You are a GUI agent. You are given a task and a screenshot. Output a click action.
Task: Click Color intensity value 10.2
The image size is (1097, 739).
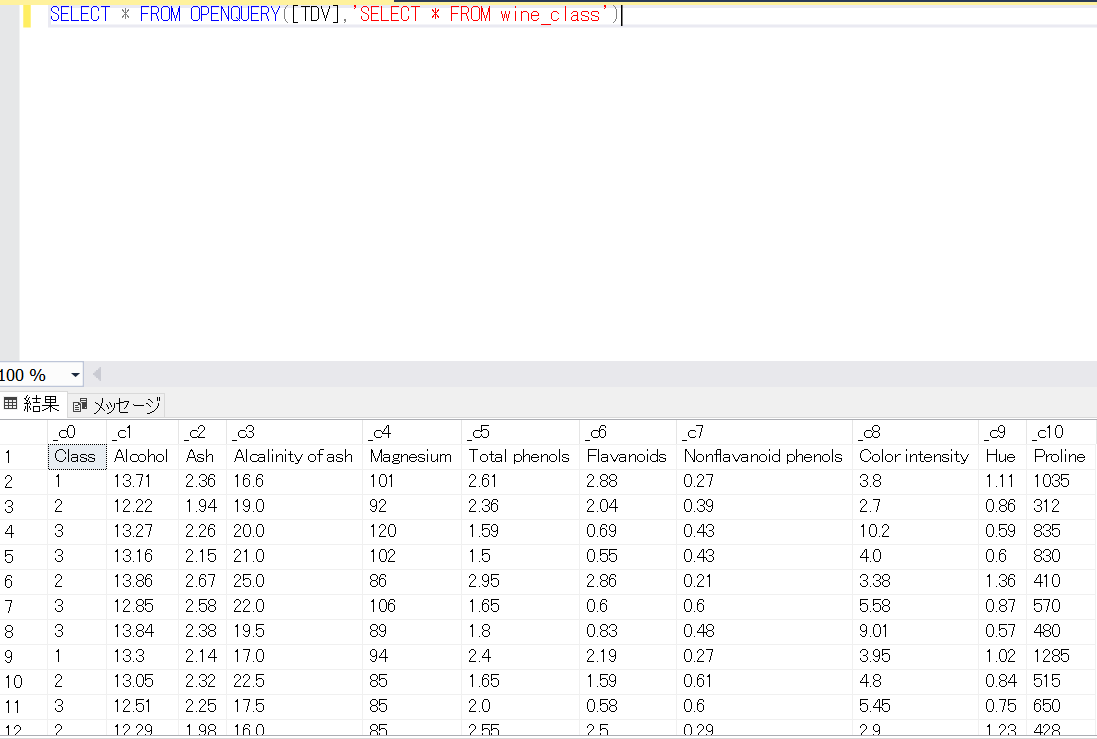(916, 531)
